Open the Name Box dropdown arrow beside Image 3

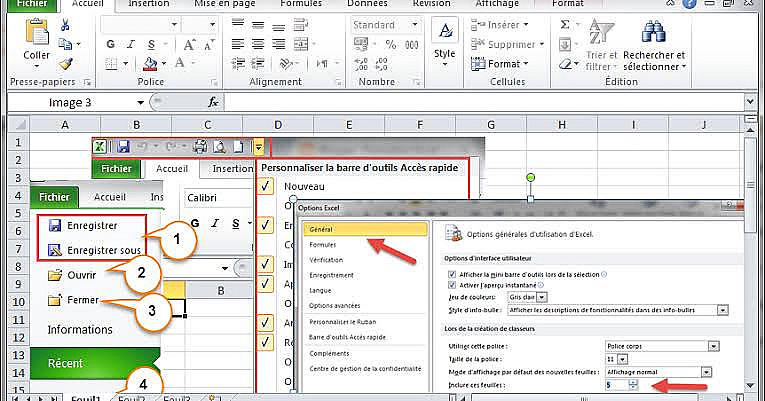tap(141, 102)
